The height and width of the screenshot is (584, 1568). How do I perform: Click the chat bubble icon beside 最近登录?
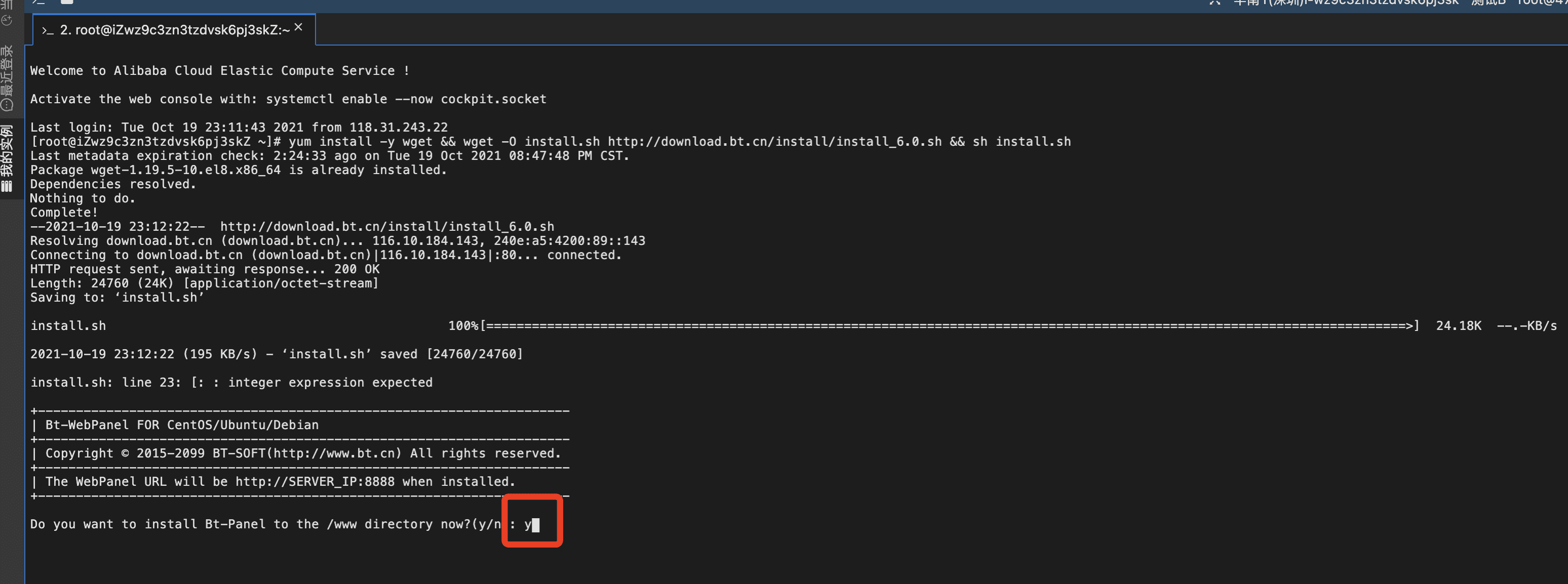pos(7,105)
